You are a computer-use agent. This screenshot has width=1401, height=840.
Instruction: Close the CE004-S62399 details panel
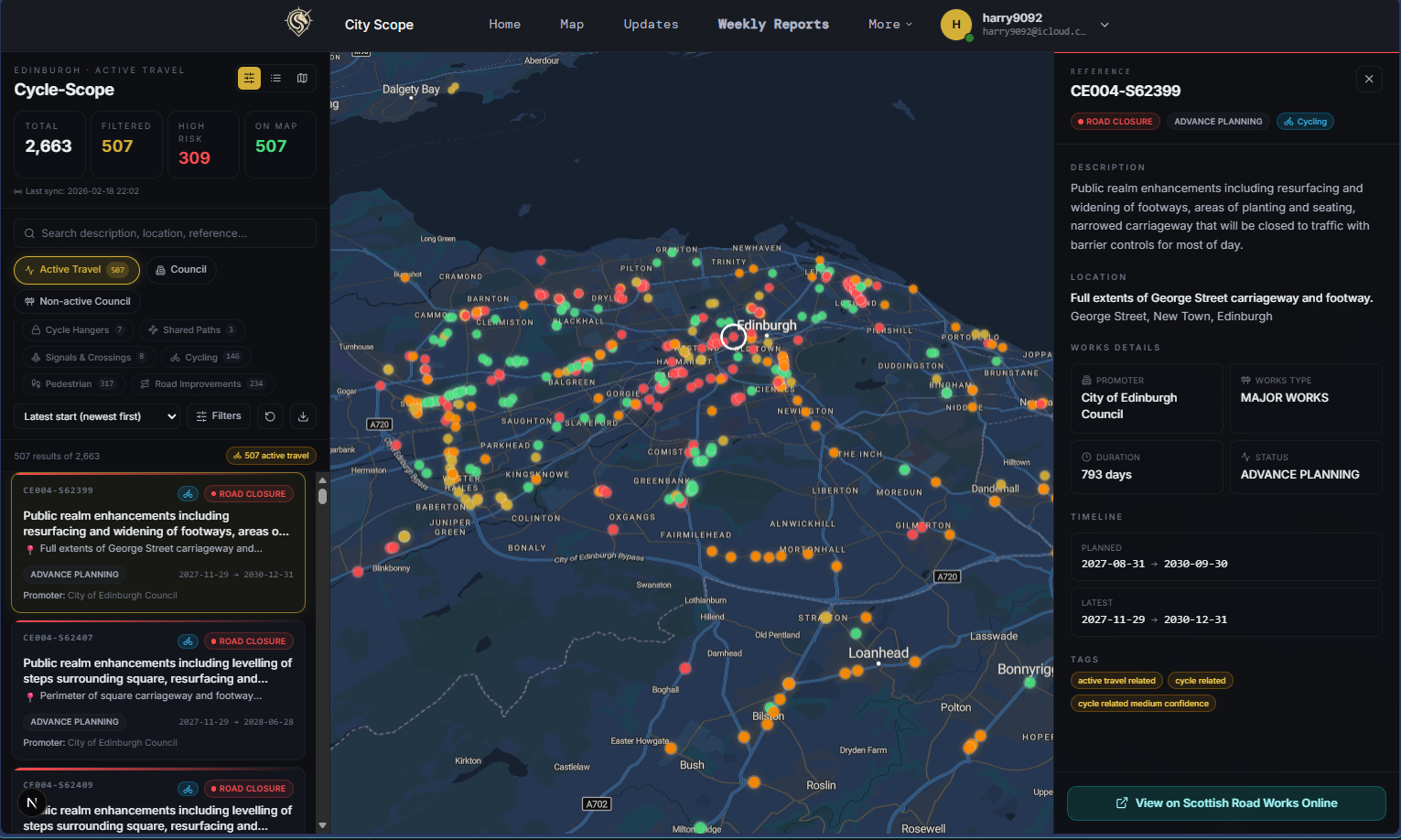click(1369, 80)
